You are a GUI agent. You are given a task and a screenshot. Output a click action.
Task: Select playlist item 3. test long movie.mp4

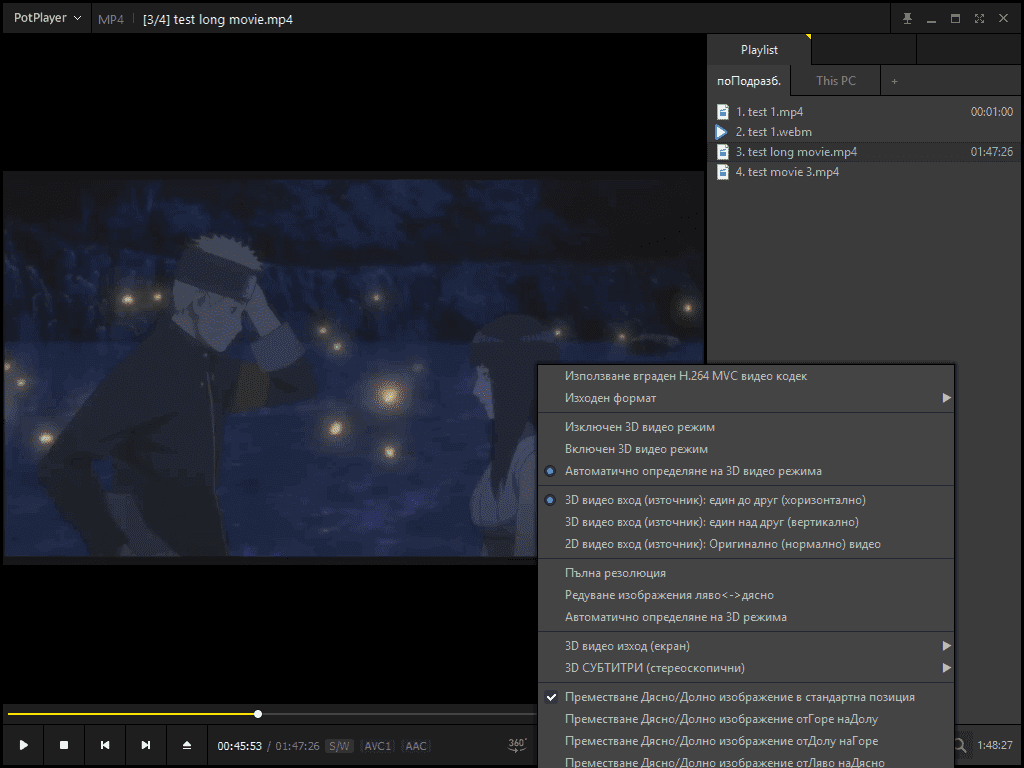click(x=865, y=152)
